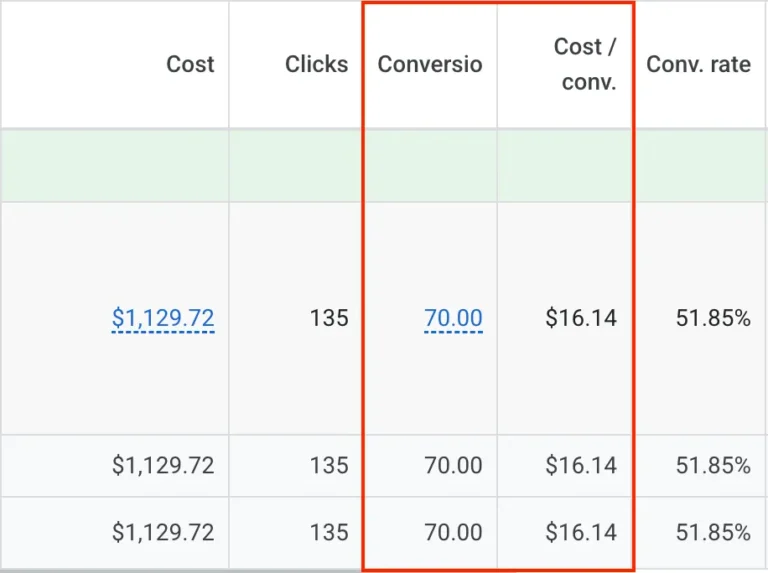Image resolution: width=768 pixels, height=573 pixels.
Task: Select 70.00 conversions in the bottom row
Action: pyautogui.click(x=453, y=532)
